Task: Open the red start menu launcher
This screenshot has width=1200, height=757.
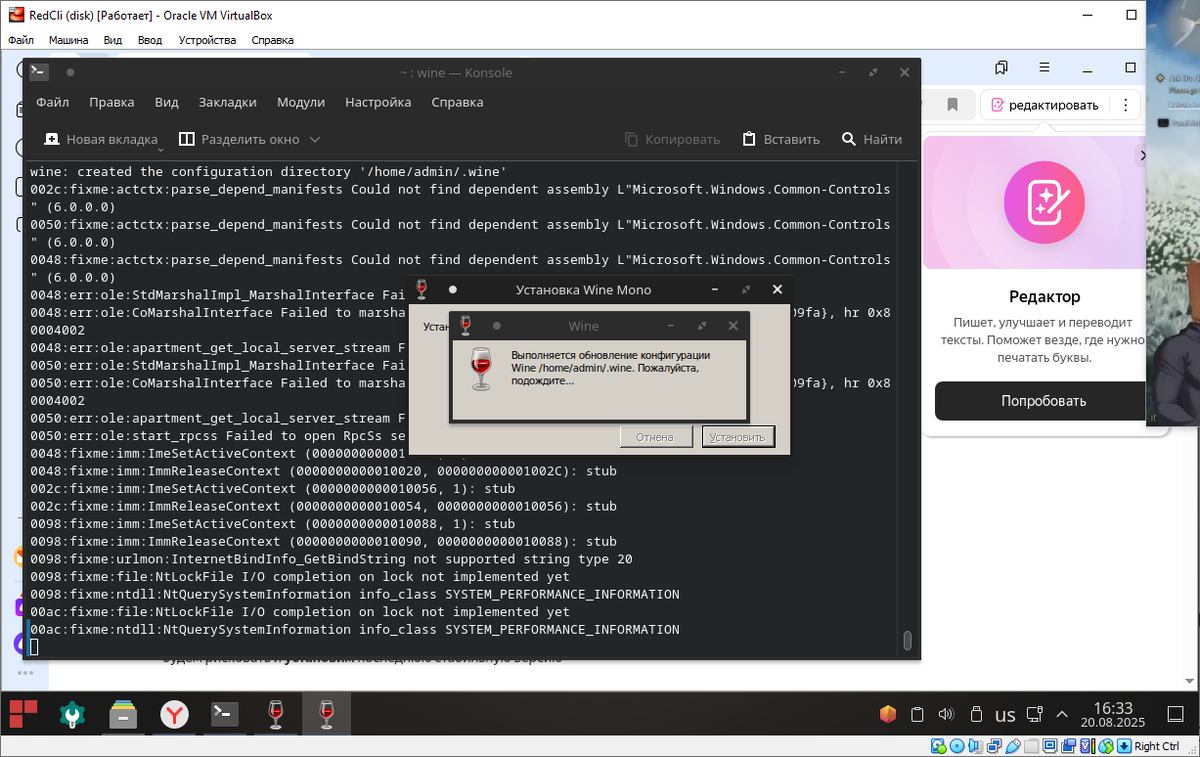Action: point(23,714)
